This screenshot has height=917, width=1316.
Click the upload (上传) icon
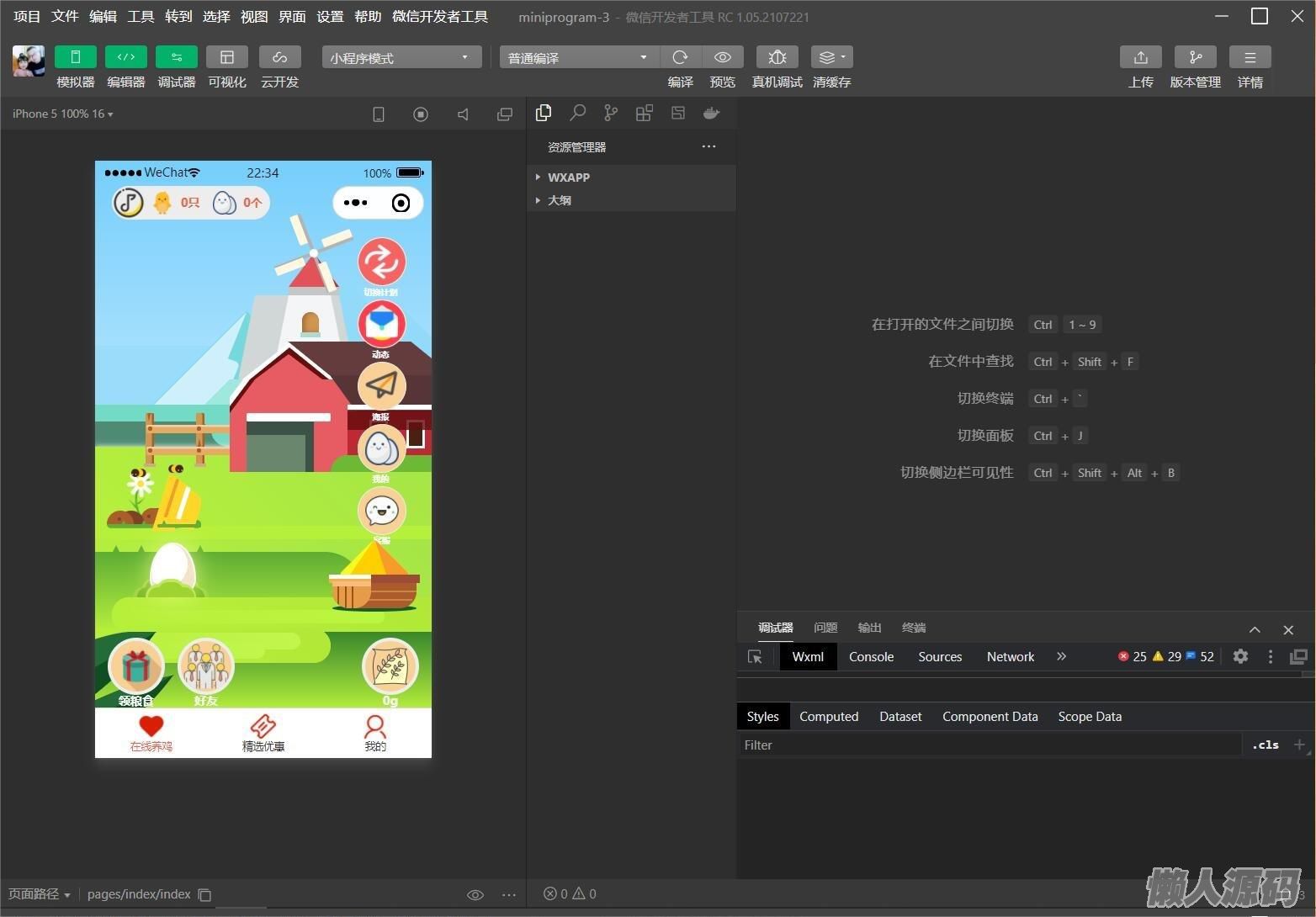pos(1140,57)
